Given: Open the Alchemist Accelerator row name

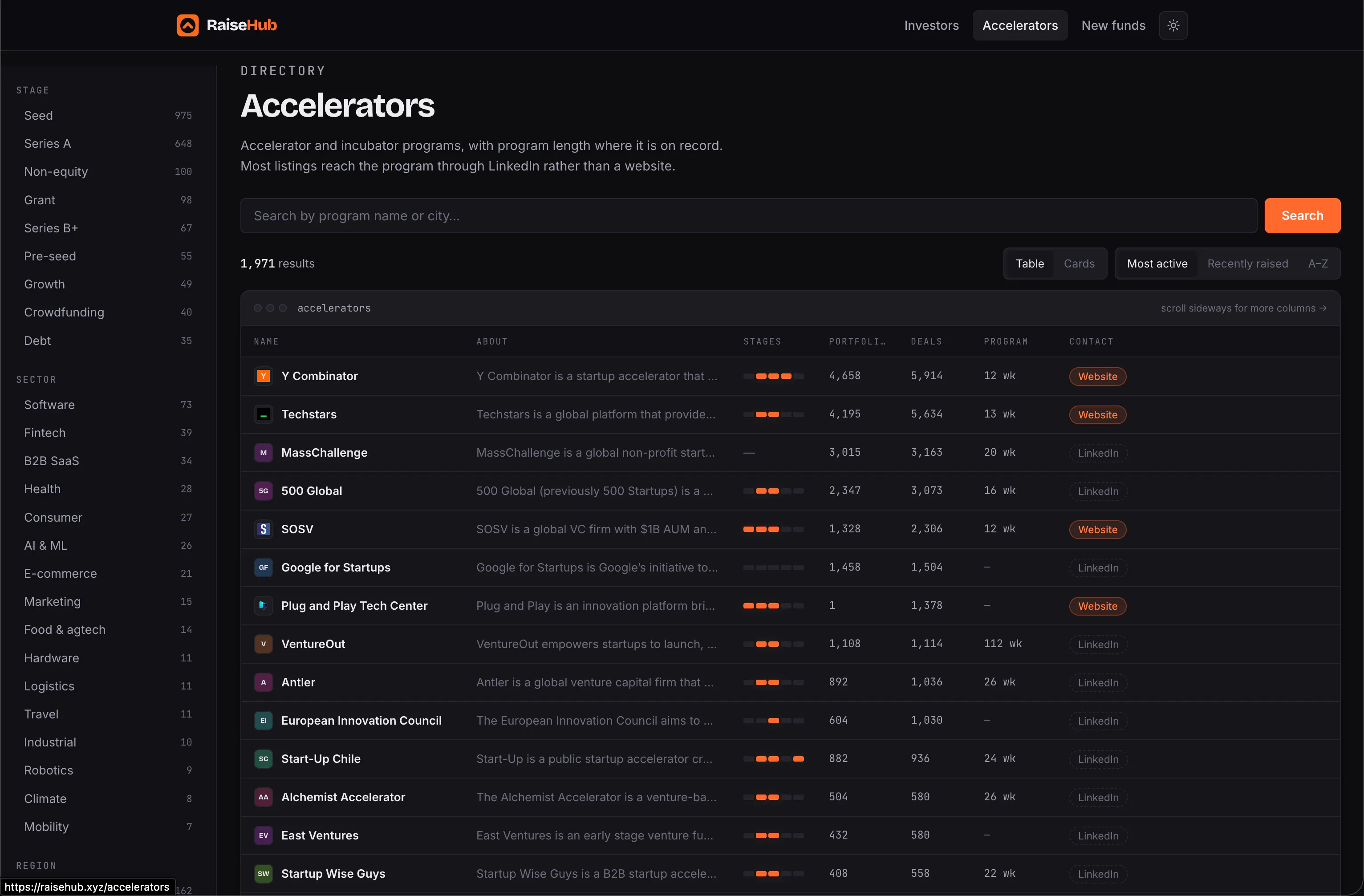Looking at the screenshot, I should click(x=343, y=797).
